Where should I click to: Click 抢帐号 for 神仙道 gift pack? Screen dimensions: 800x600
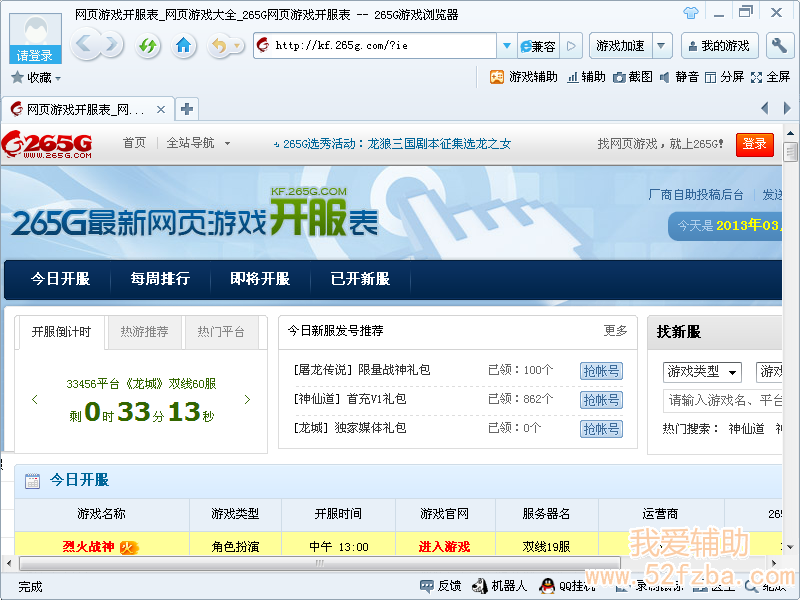click(601, 400)
